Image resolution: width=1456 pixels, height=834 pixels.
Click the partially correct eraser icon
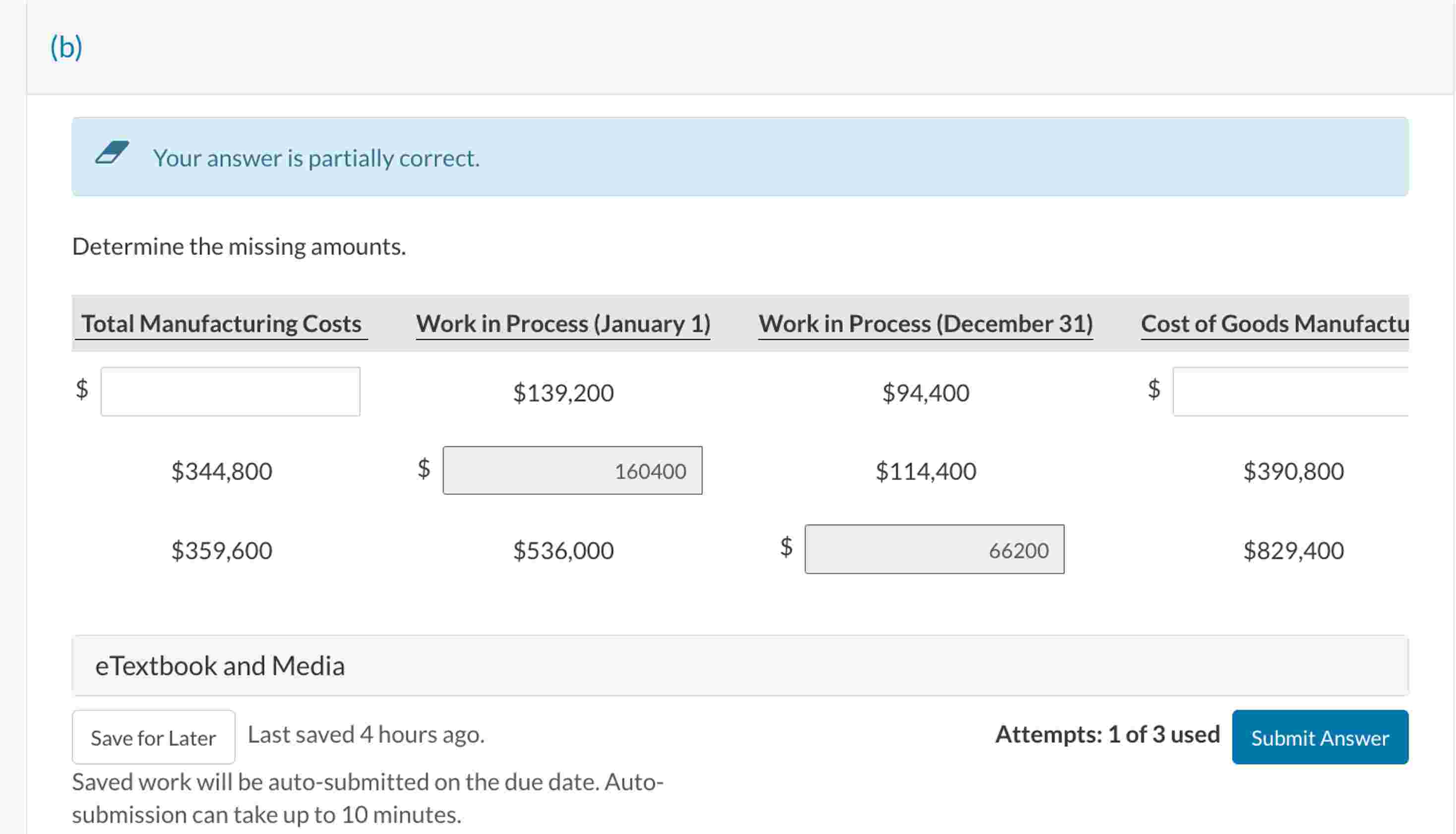point(112,153)
